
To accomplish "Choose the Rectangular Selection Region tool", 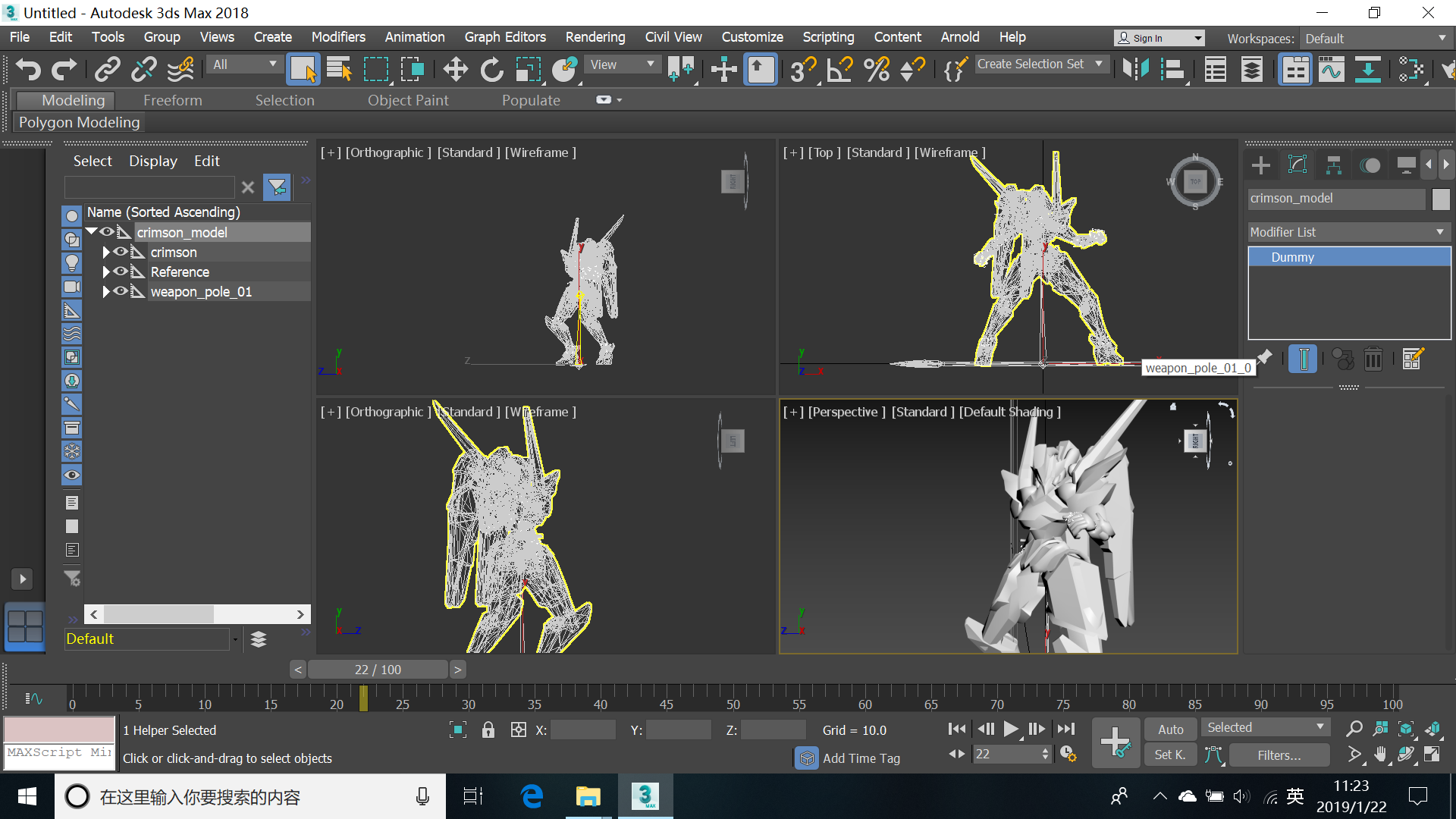I will click(376, 69).
